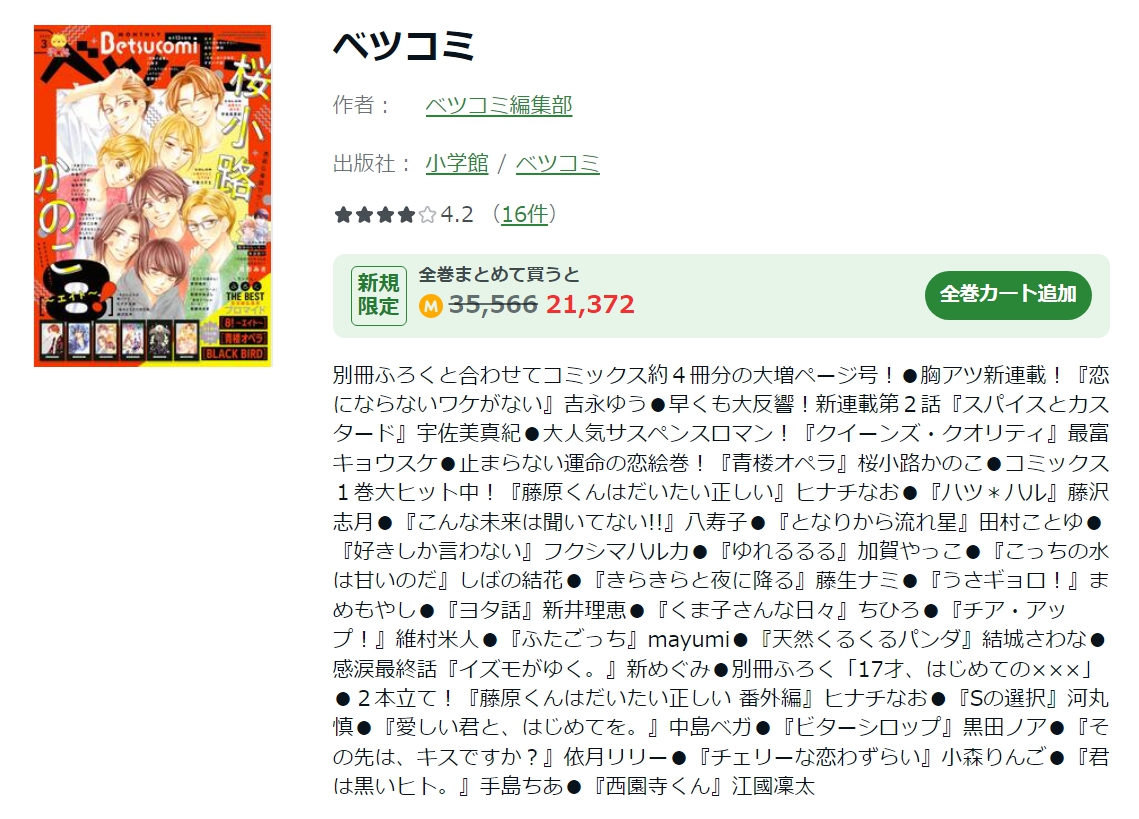Click the second rating star
The width and height of the screenshot is (1139, 819).
pyautogui.click(x=364, y=215)
